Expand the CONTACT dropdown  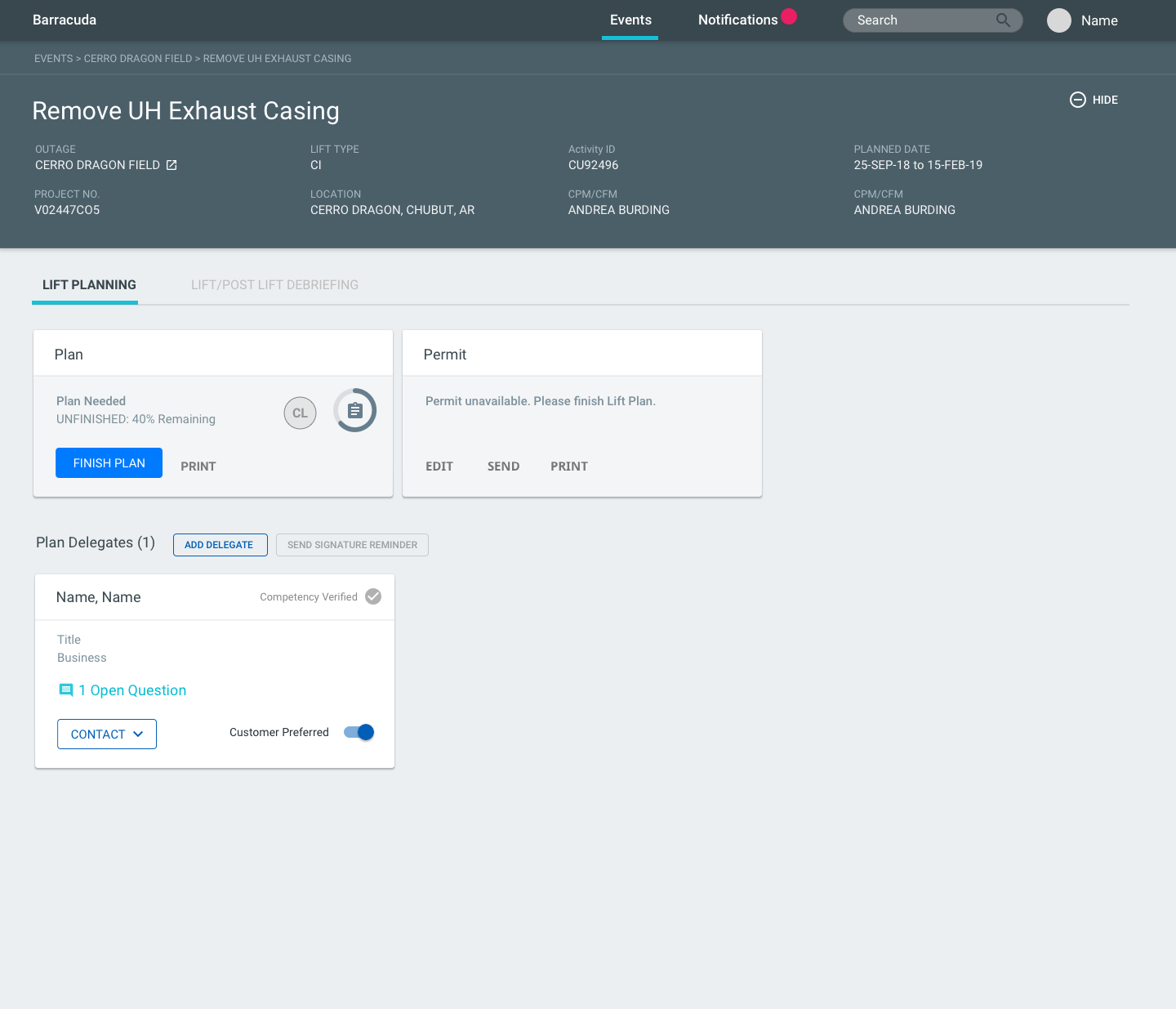107,734
